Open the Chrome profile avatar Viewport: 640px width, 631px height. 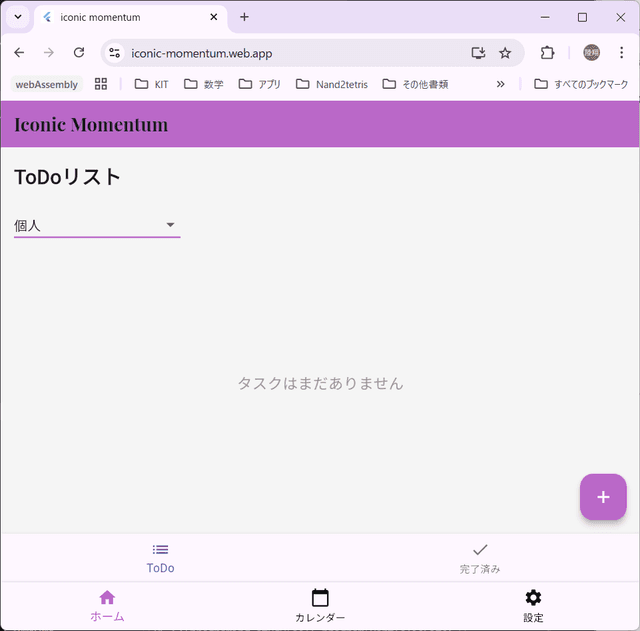click(591, 53)
